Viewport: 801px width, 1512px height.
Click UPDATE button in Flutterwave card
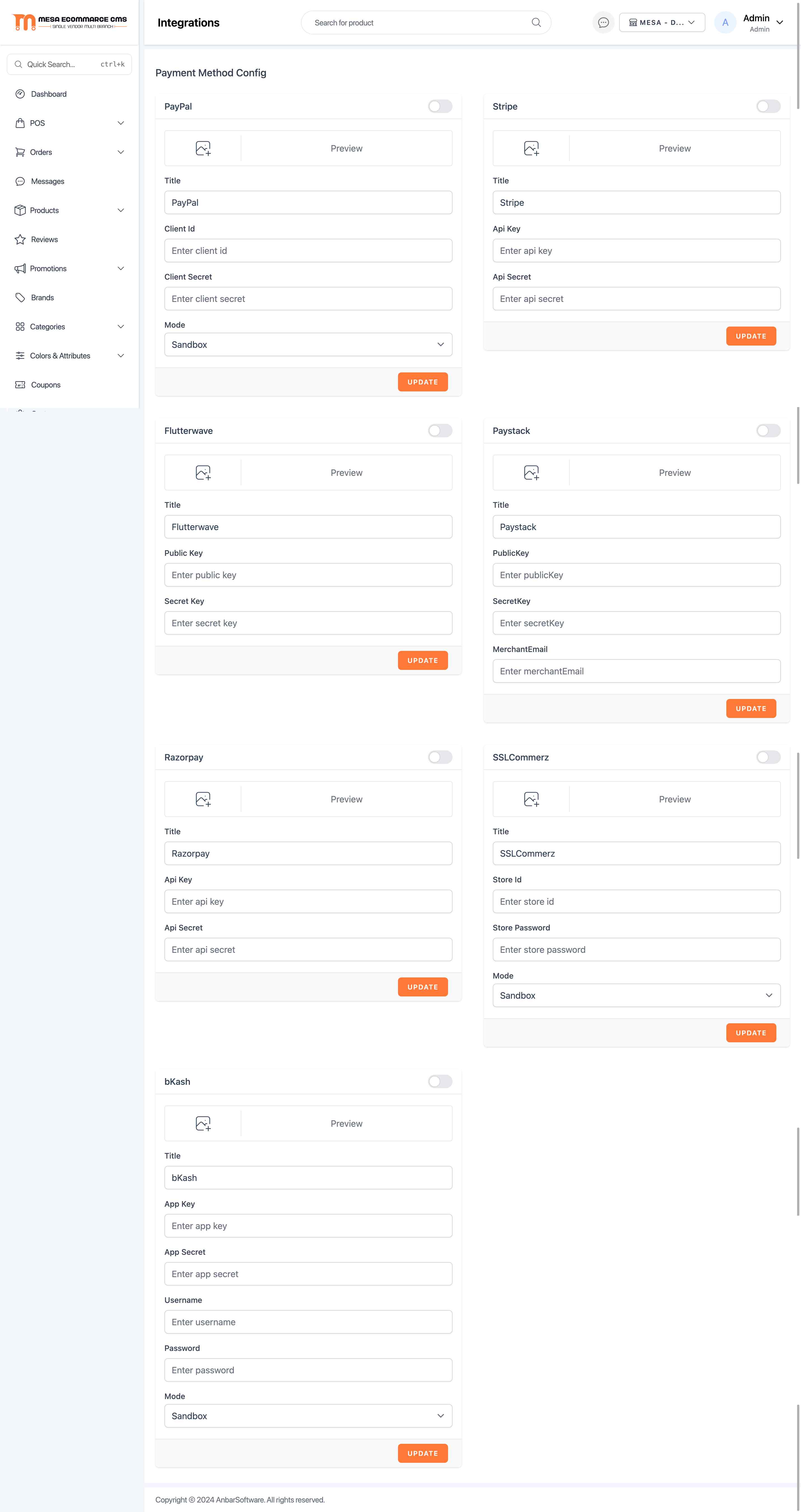point(423,660)
